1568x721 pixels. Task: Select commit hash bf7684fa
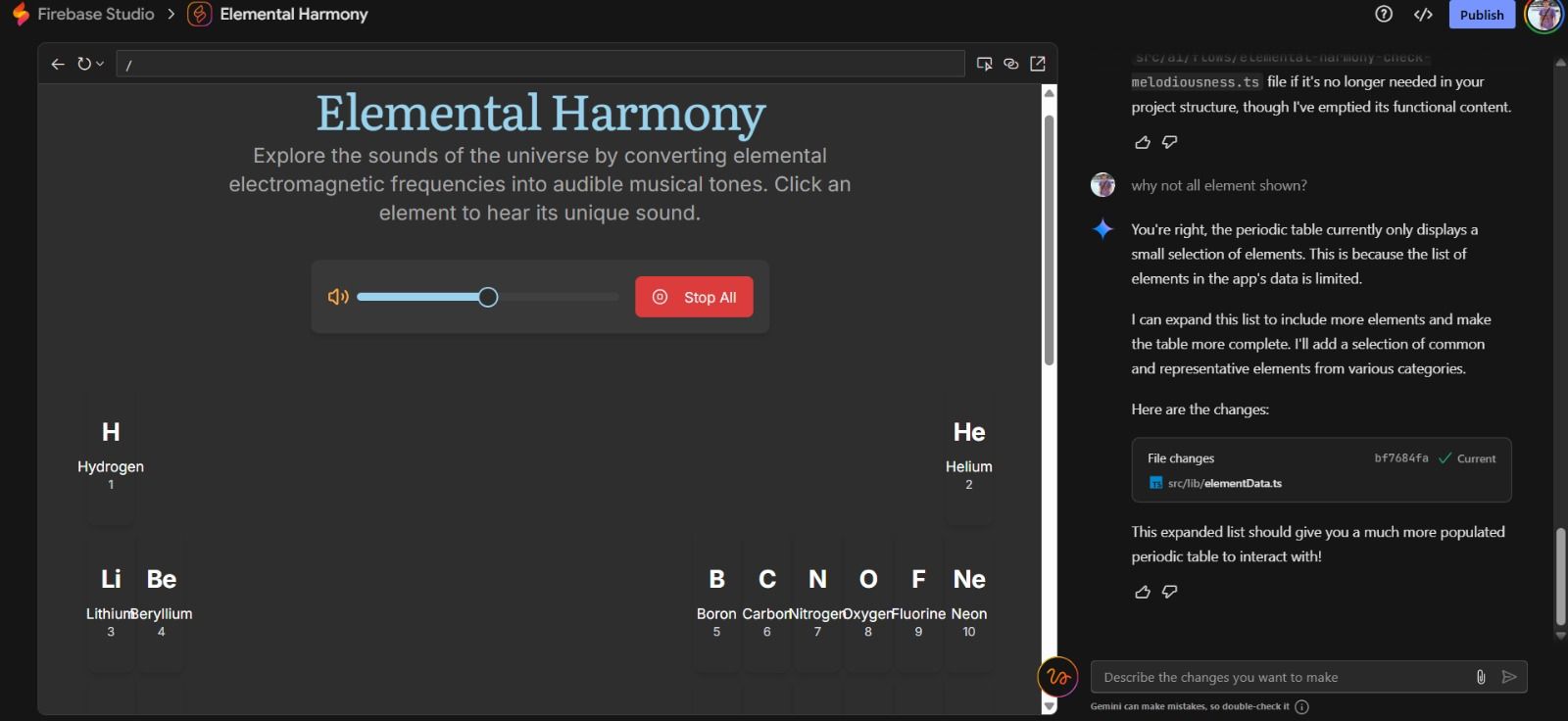click(x=1400, y=458)
